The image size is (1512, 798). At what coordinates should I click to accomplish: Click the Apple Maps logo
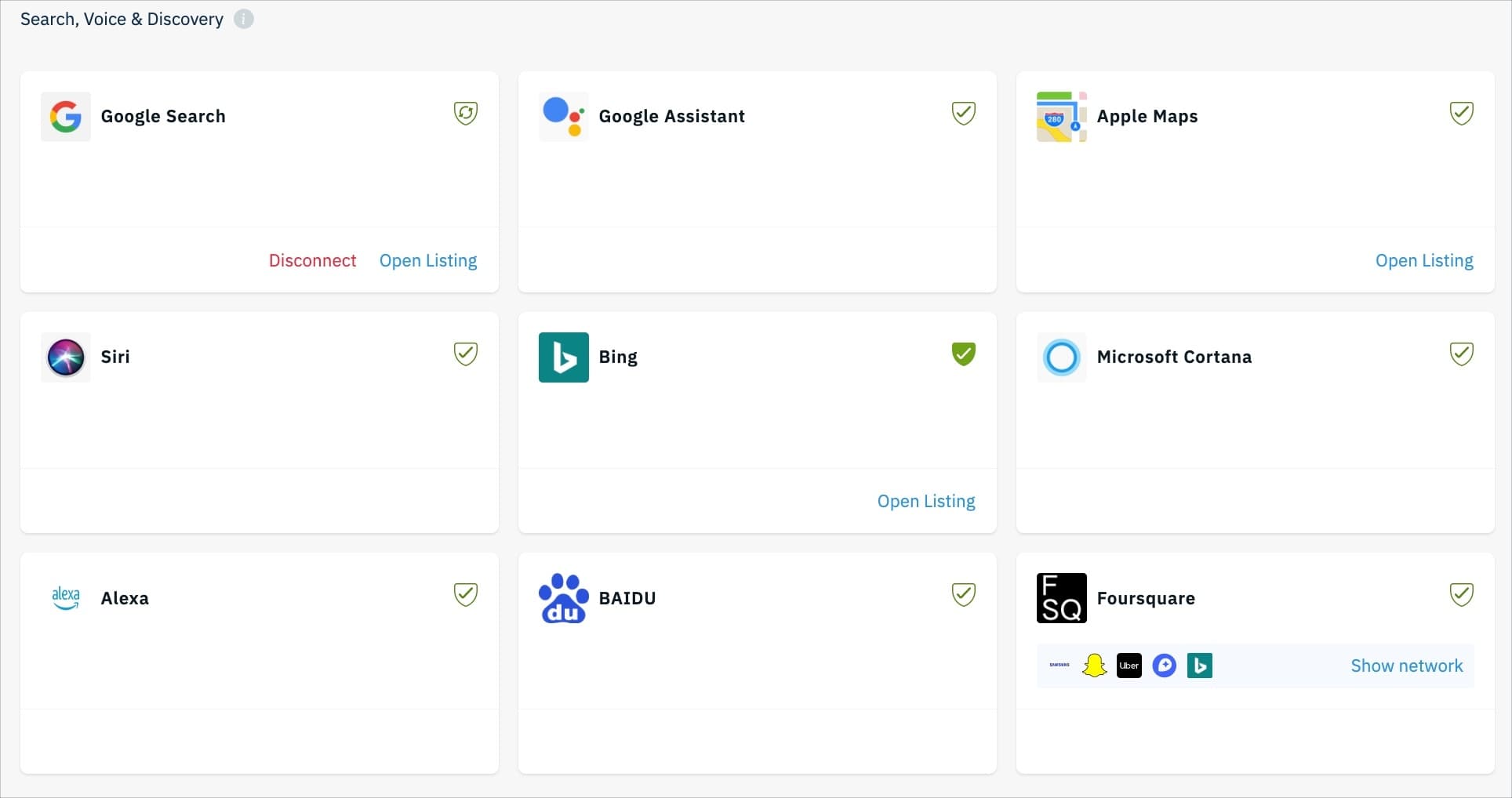(x=1062, y=116)
